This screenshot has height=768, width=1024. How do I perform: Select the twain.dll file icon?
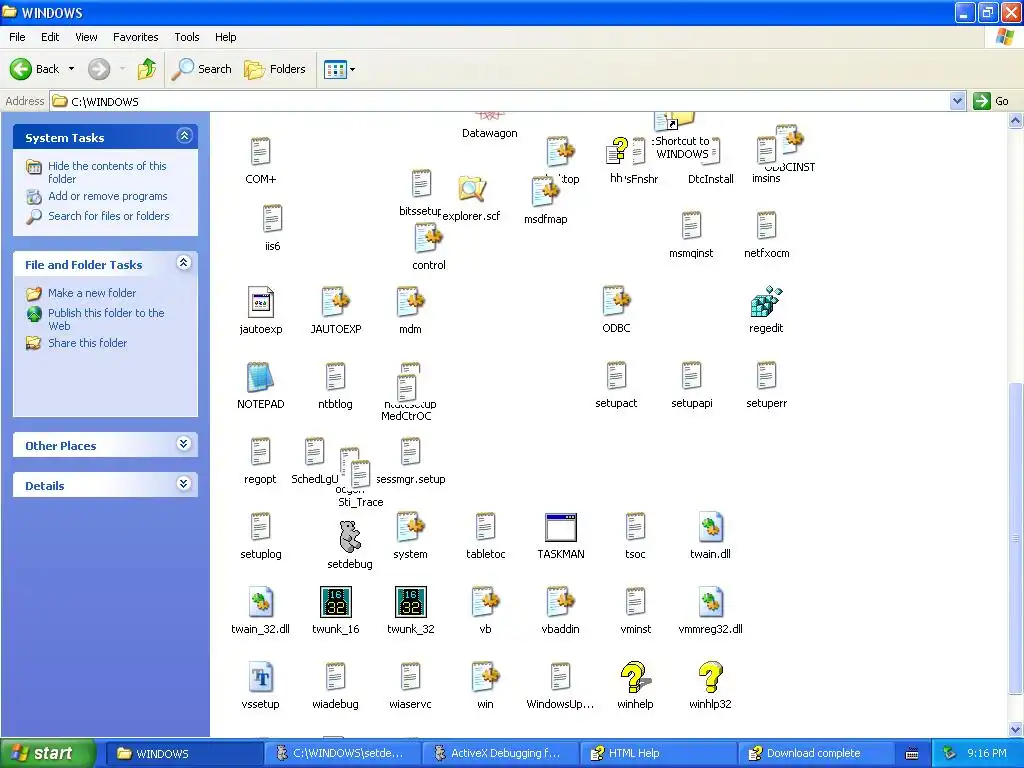pos(711,527)
